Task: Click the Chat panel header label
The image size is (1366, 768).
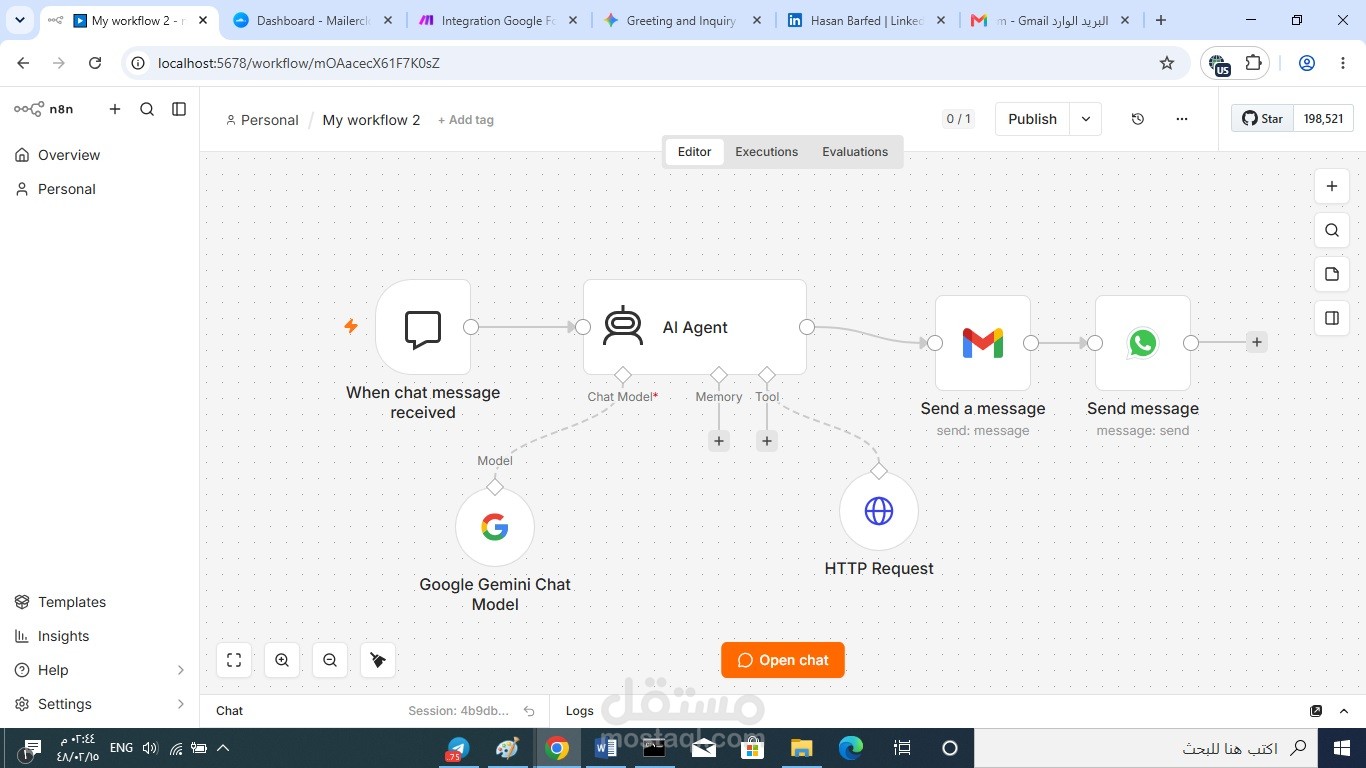Action: tap(229, 711)
